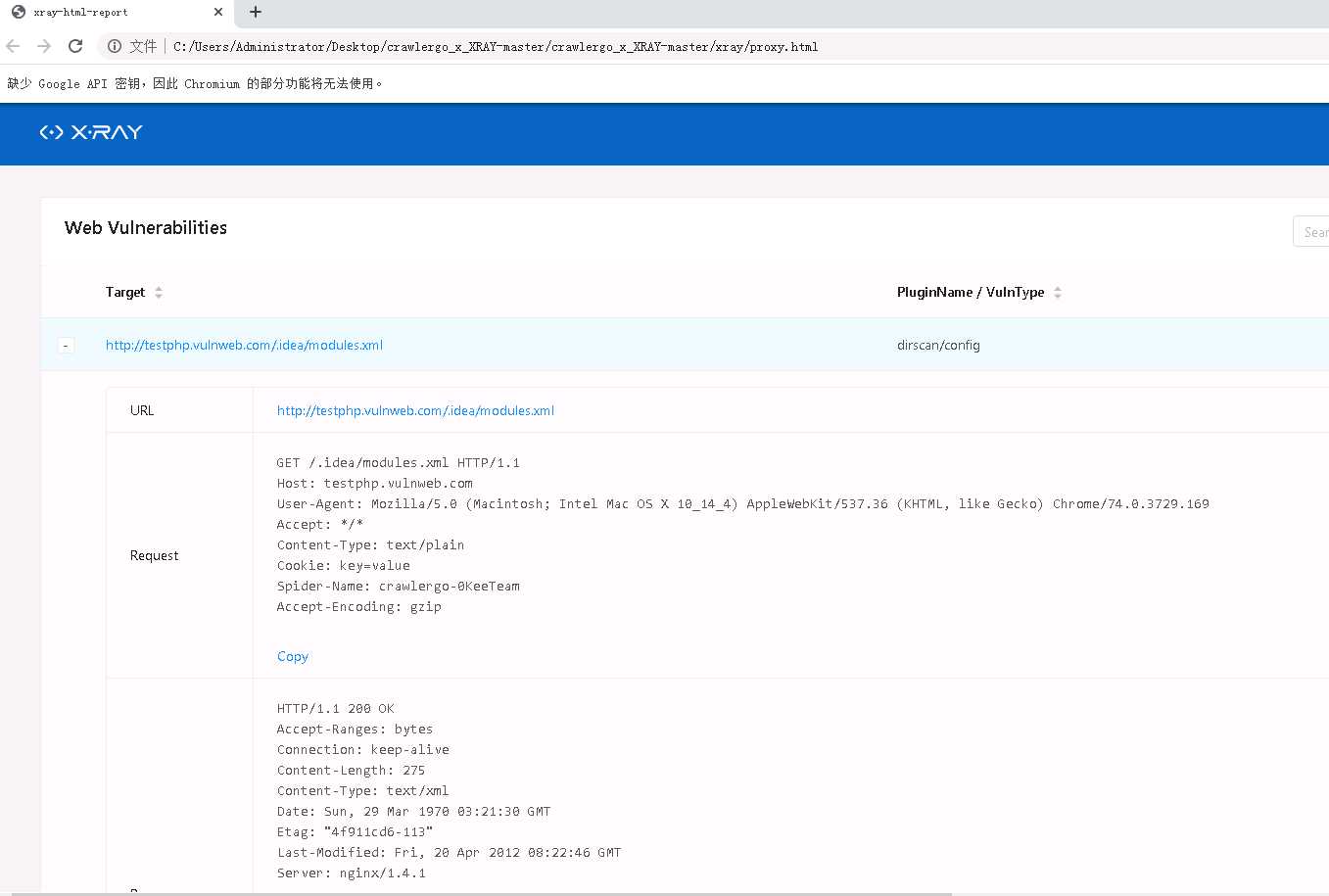The image size is (1329, 896).
Task: Open site info icon in address bar
Action: pos(115,46)
